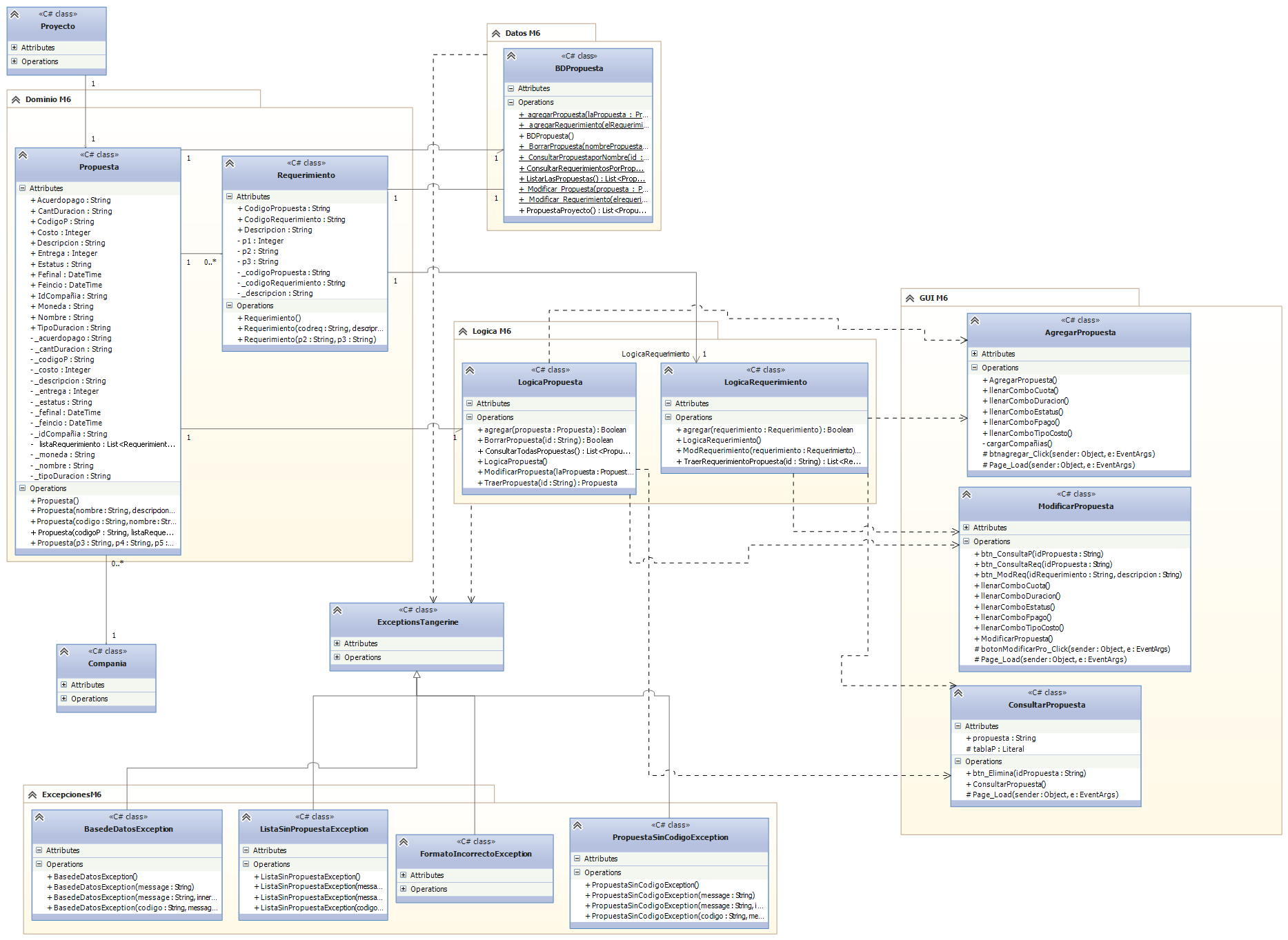Collapse the Propuesta class chevron icon
Screen dimensions: 1288x940
click(x=23, y=155)
